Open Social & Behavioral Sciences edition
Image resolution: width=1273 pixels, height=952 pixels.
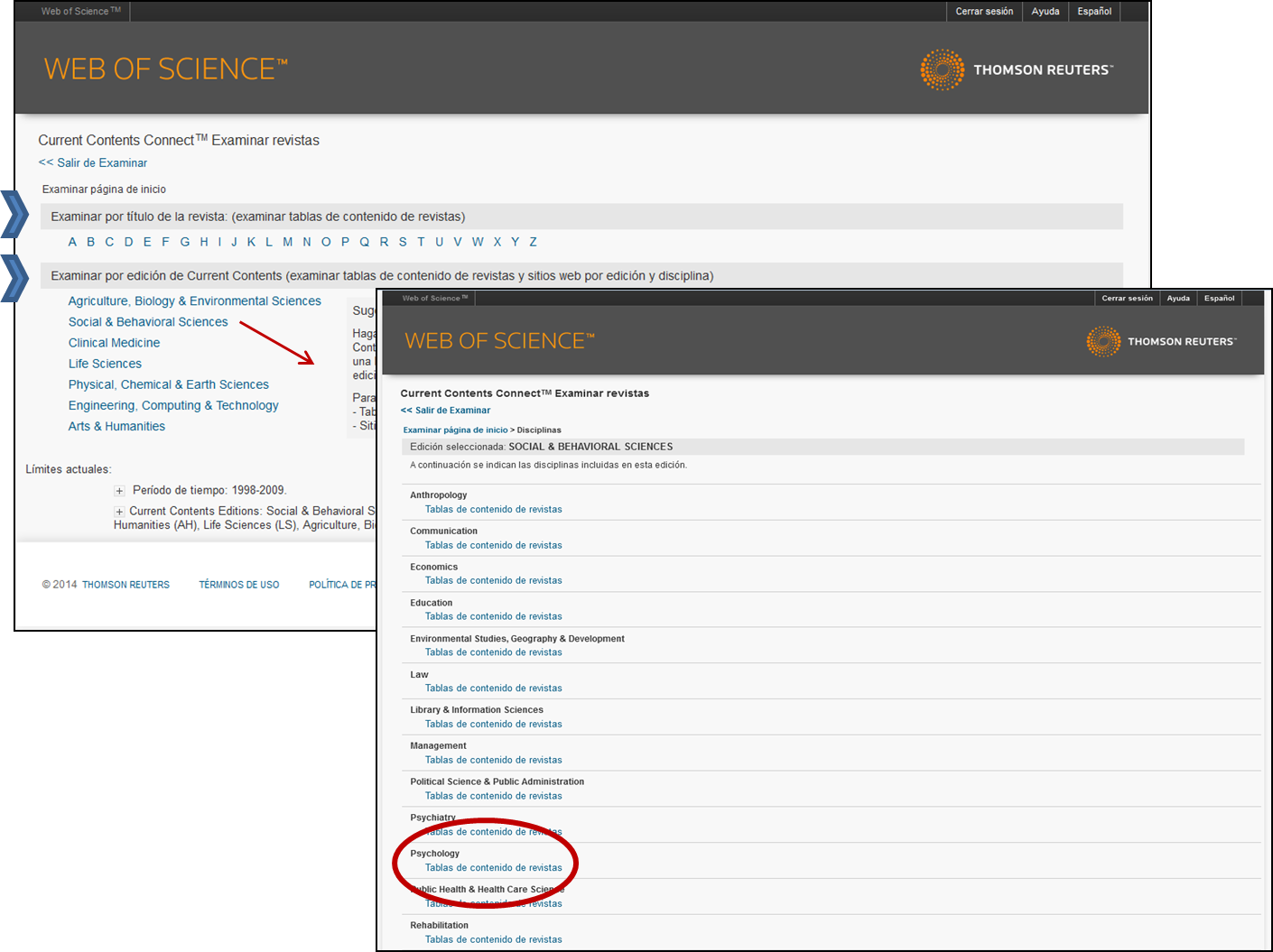[x=148, y=322]
